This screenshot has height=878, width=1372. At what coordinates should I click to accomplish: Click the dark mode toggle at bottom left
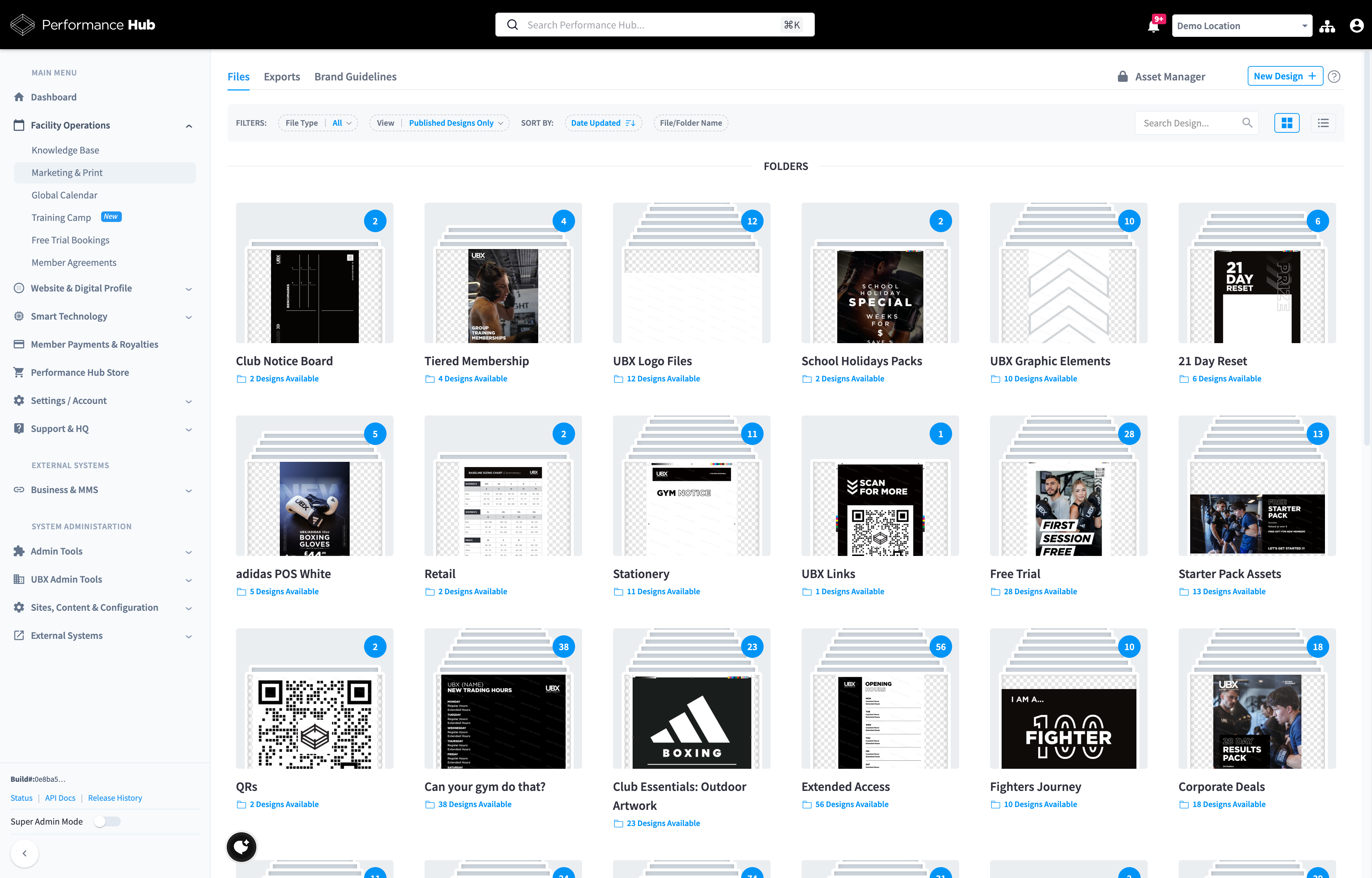pos(241,847)
